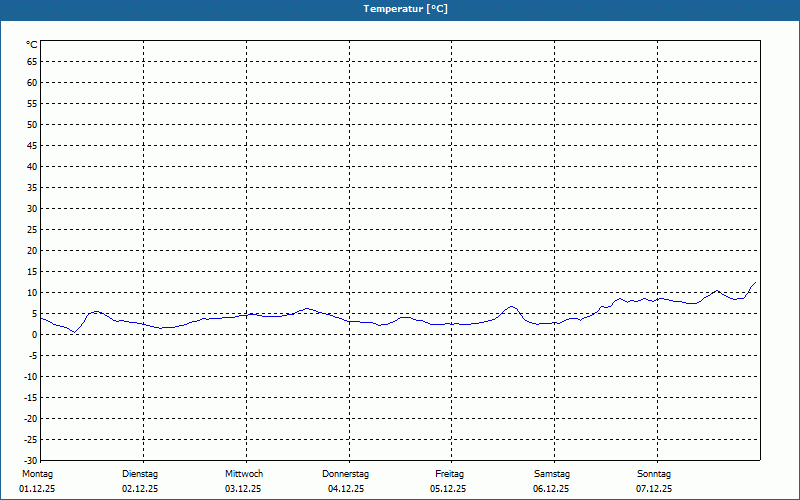The width and height of the screenshot is (800, 500).
Task: Select the 02.12.25 date label
Action: coord(140,489)
